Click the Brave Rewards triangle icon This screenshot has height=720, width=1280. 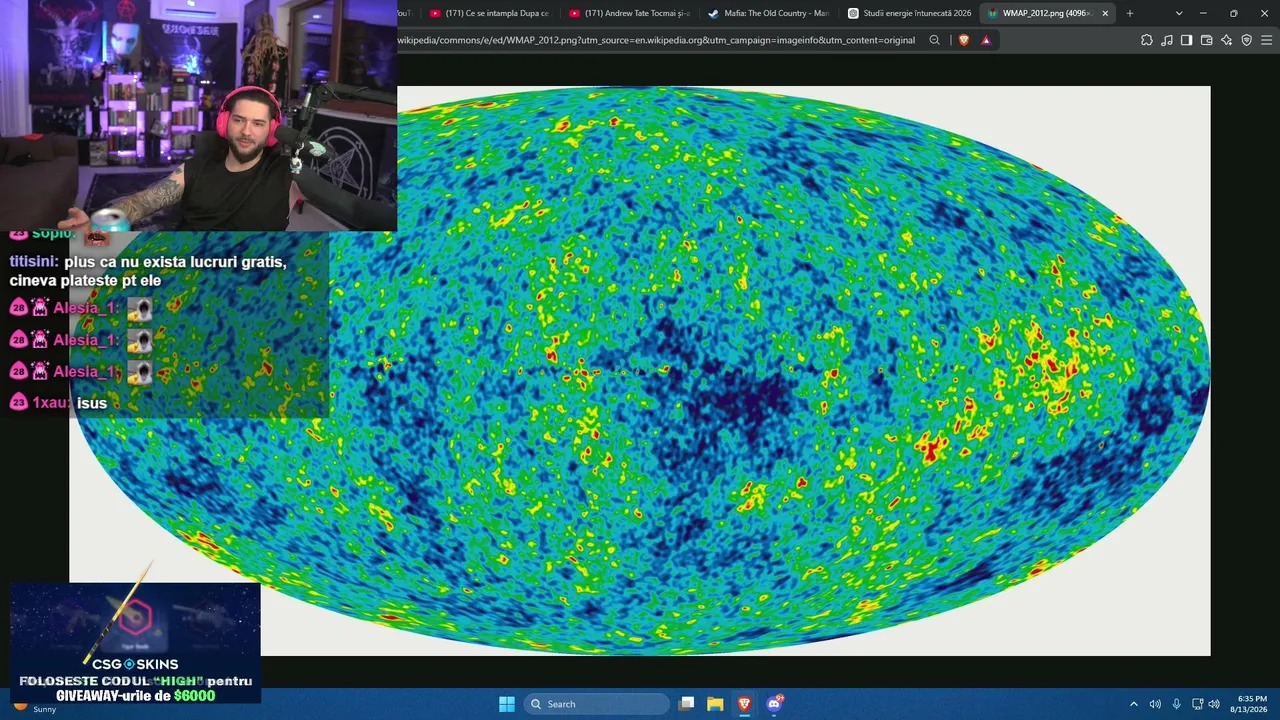pyautogui.click(x=986, y=40)
